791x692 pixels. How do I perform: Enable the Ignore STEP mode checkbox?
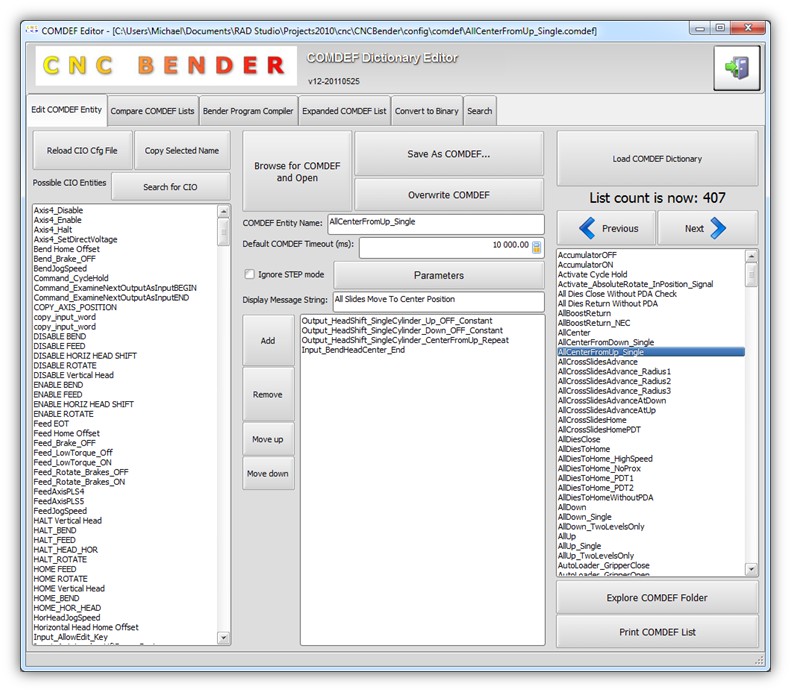pyautogui.click(x=250, y=274)
